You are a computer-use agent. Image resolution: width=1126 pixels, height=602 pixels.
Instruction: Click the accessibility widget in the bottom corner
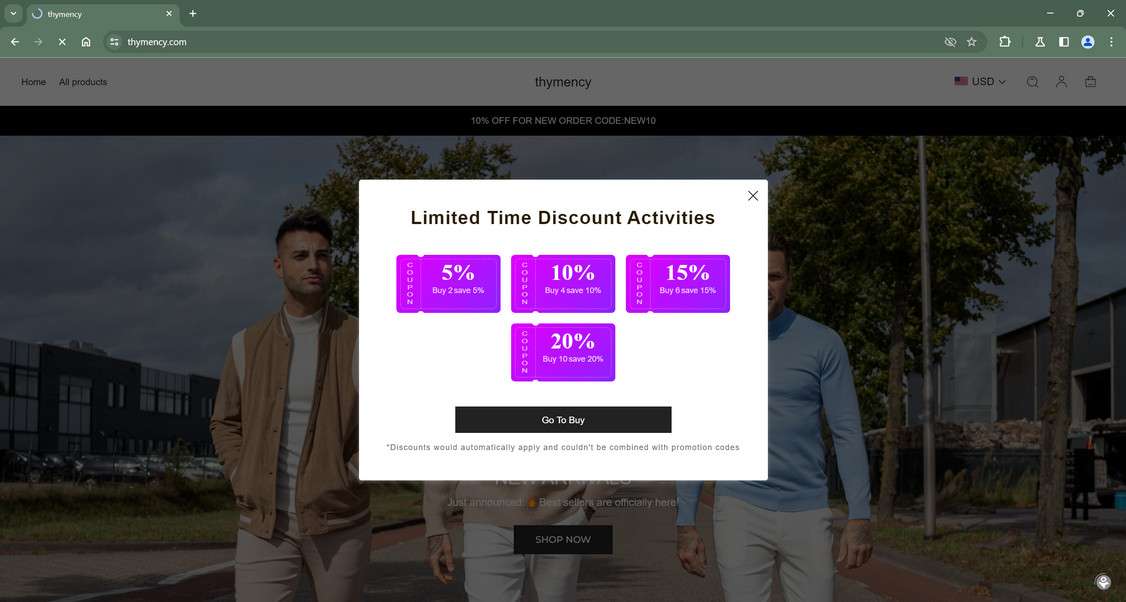pos(1104,581)
